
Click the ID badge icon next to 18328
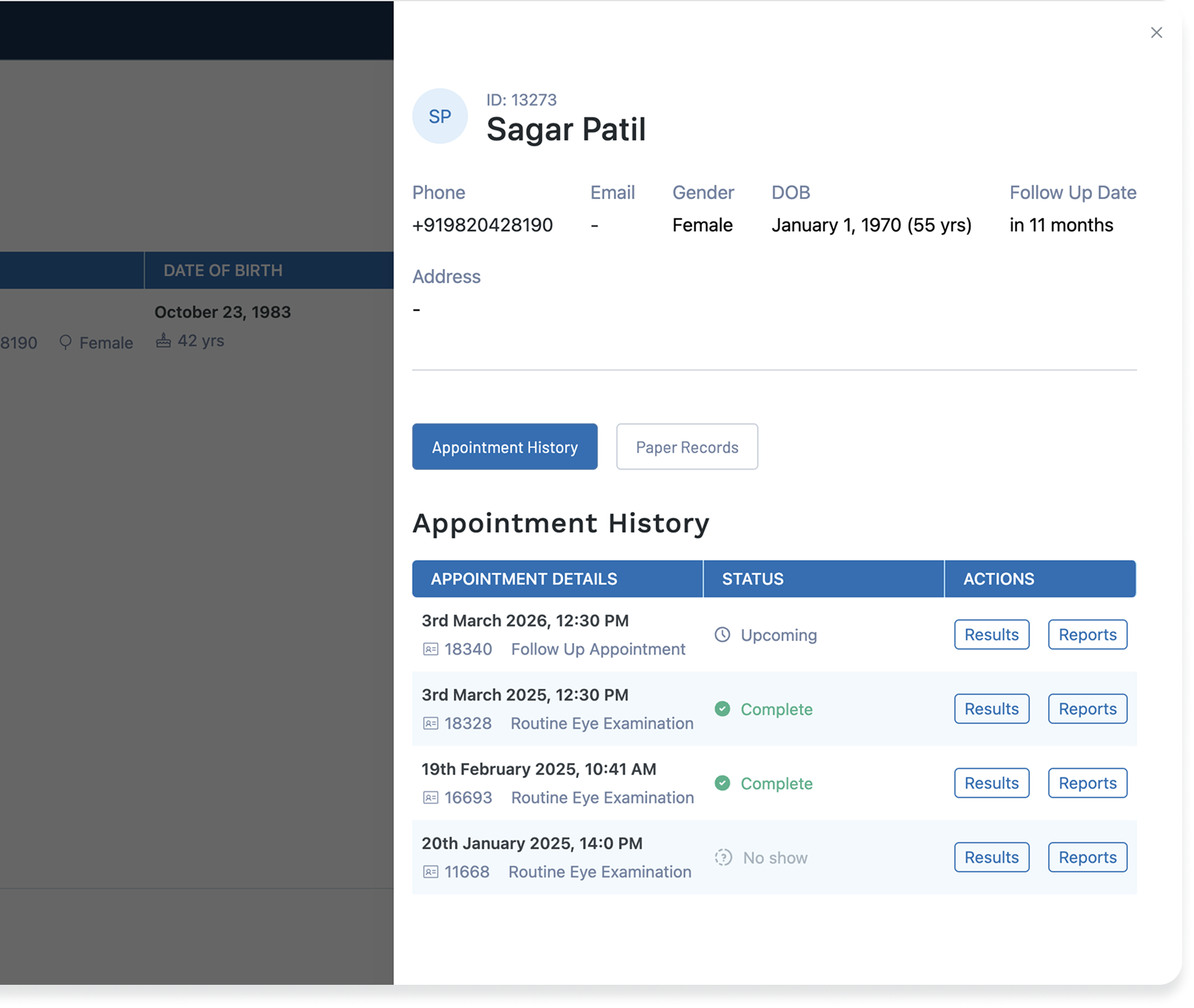click(431, 723)
